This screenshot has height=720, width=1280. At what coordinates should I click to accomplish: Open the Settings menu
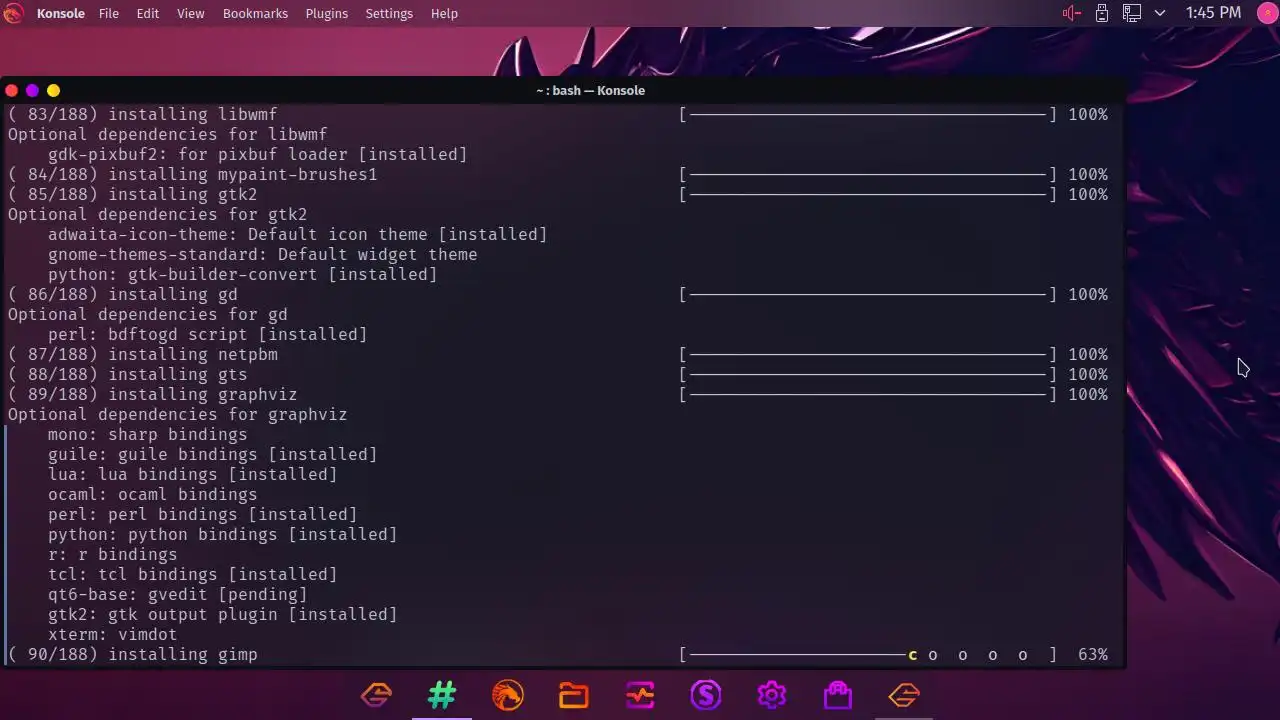[389, 13]
